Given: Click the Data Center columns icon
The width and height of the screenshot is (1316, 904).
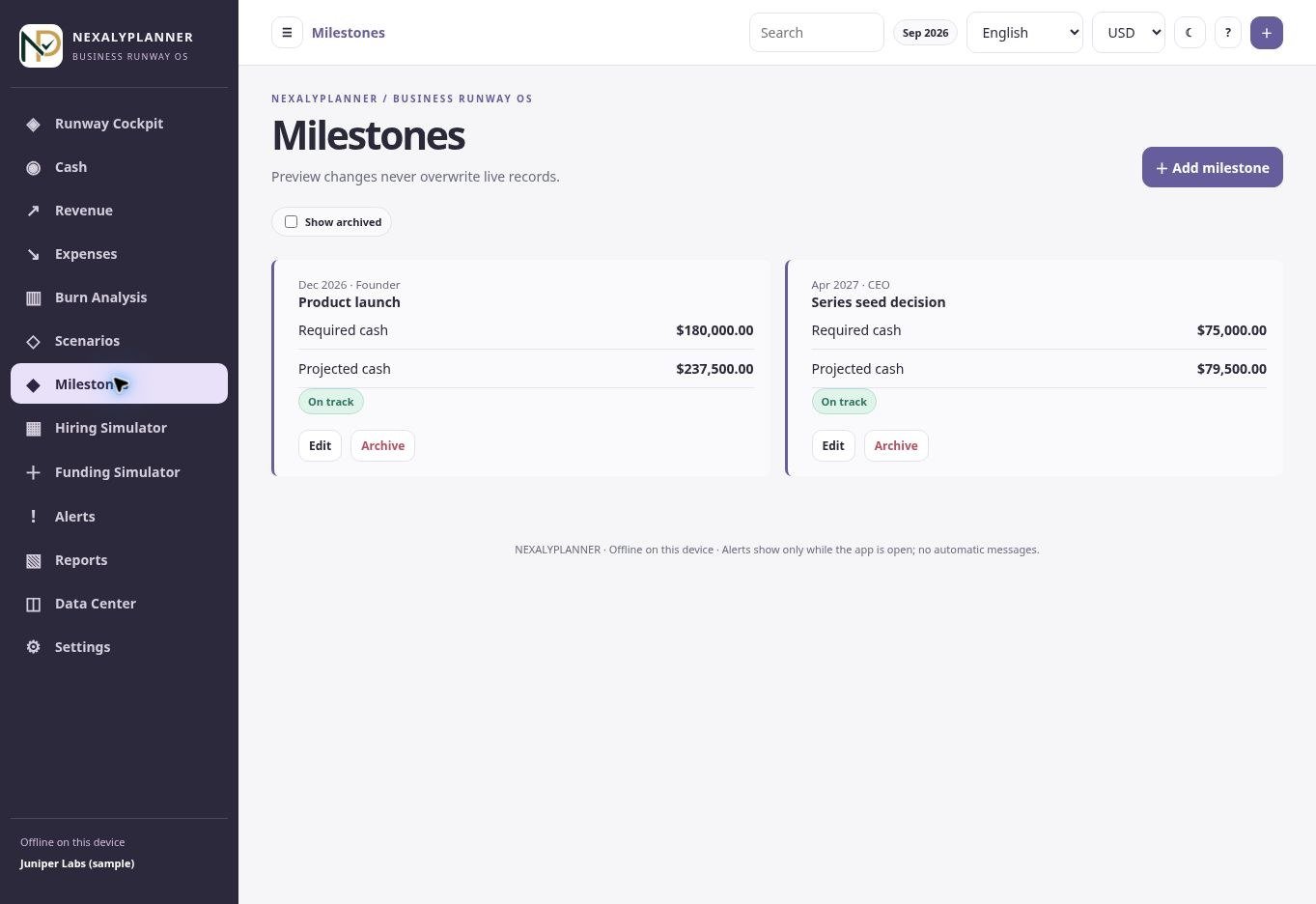Looking at the screenshot, I should pyautogui.click(x=33, y=604).
